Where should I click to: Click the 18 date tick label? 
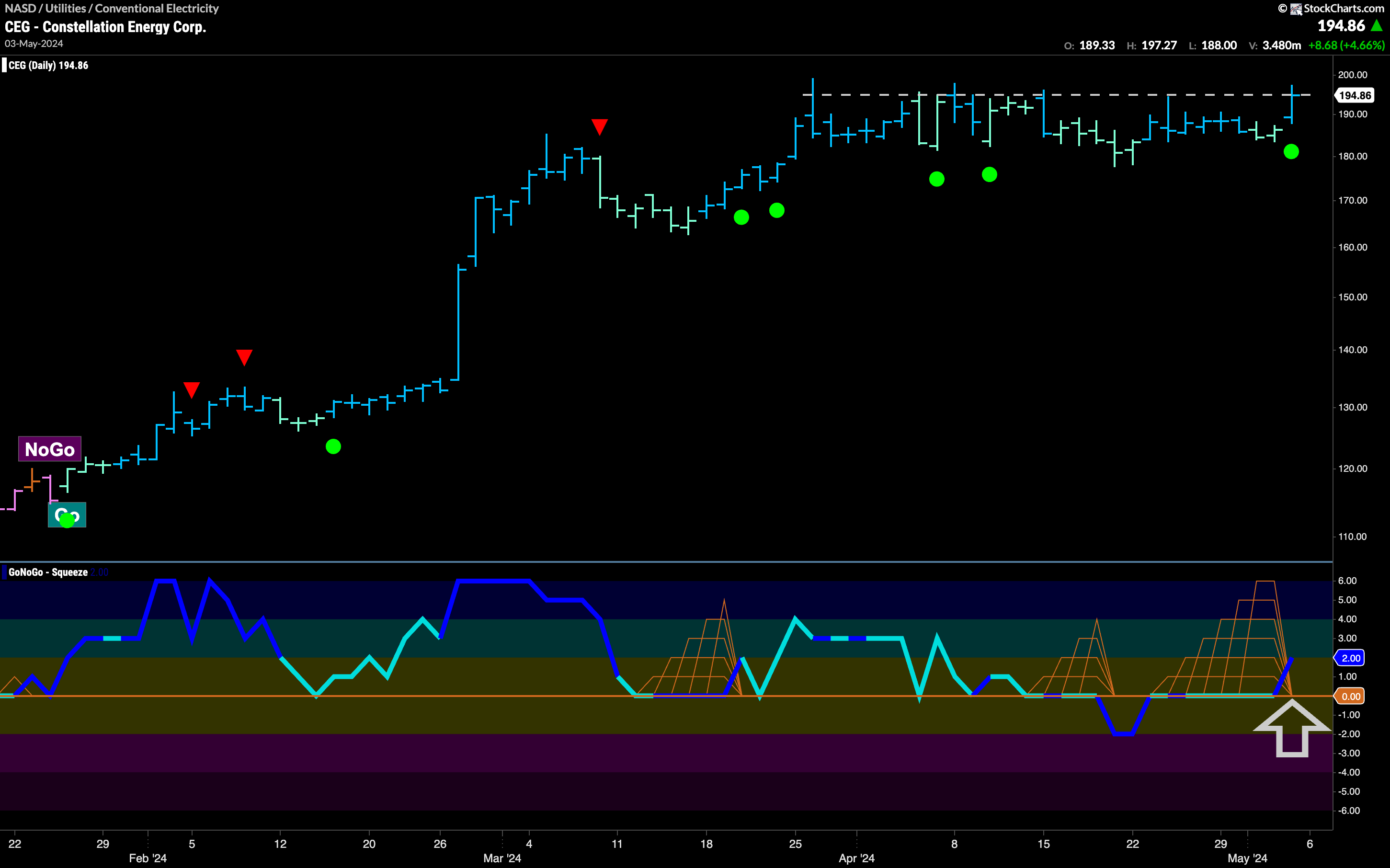click(x=706, y=844)
